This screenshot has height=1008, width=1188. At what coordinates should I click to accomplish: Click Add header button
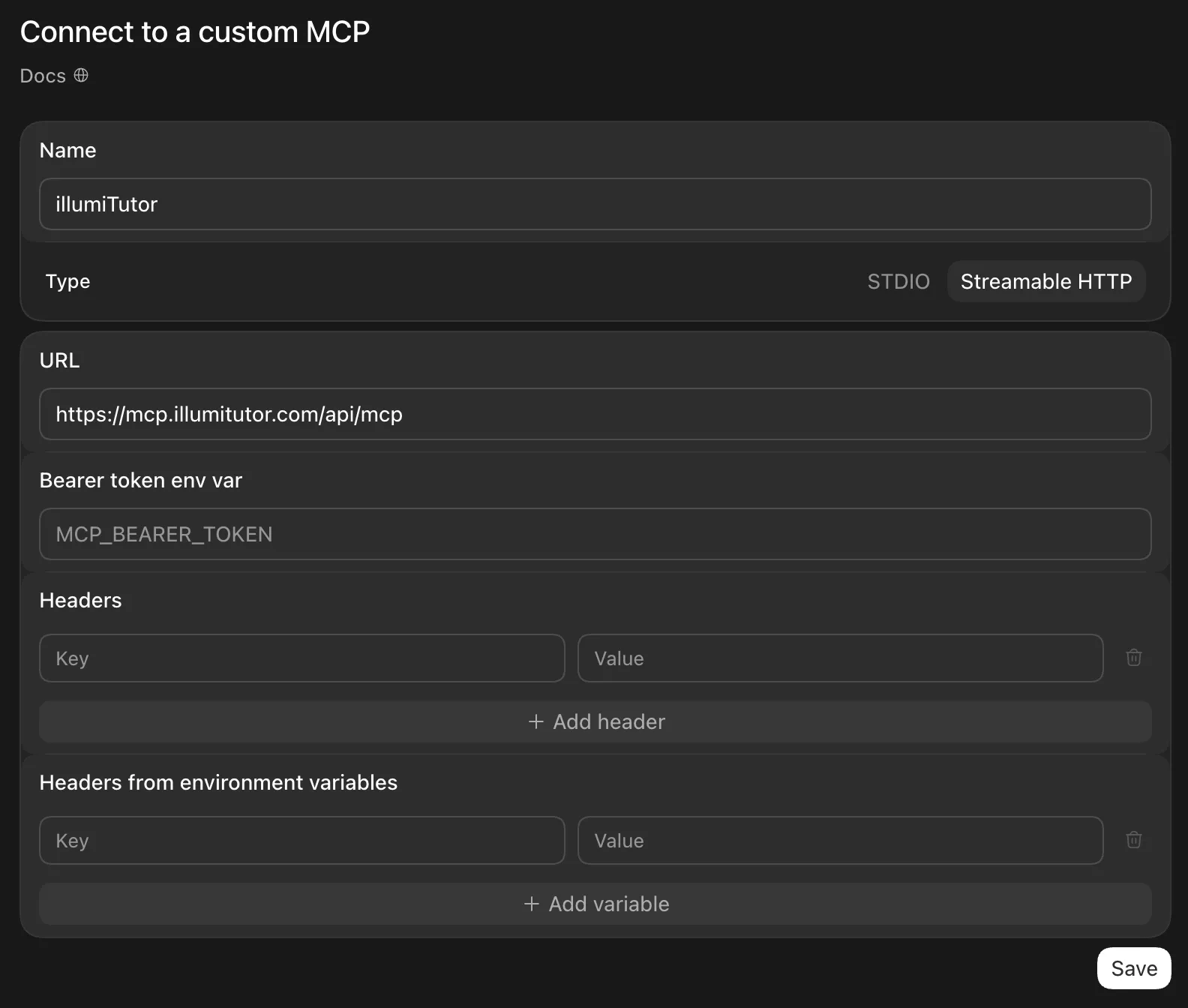pos(595,721)
